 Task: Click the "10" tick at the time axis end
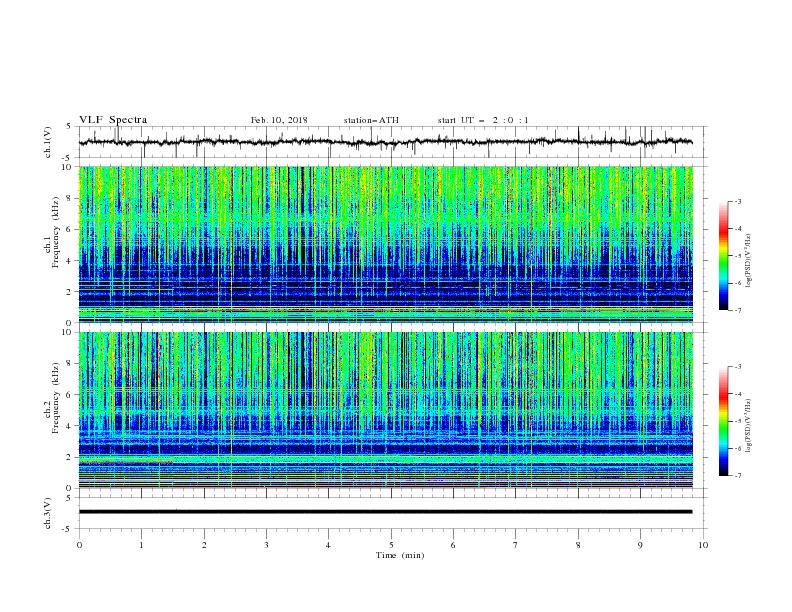(703, 545)
